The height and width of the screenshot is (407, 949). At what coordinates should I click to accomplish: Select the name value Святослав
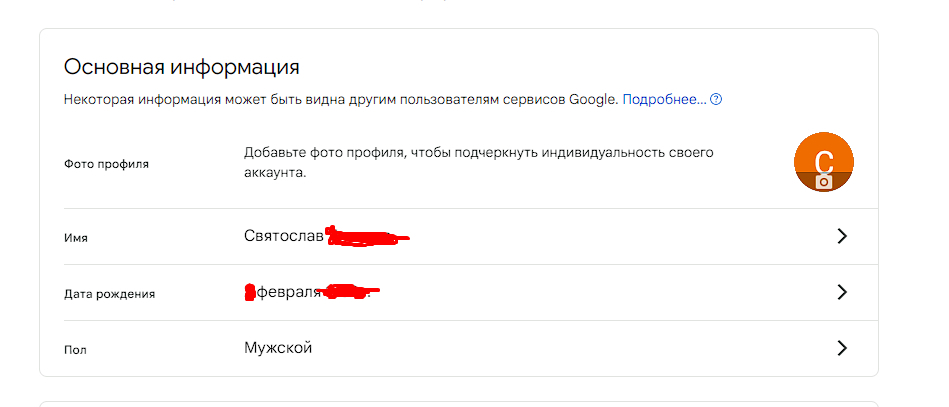[284, 236]
